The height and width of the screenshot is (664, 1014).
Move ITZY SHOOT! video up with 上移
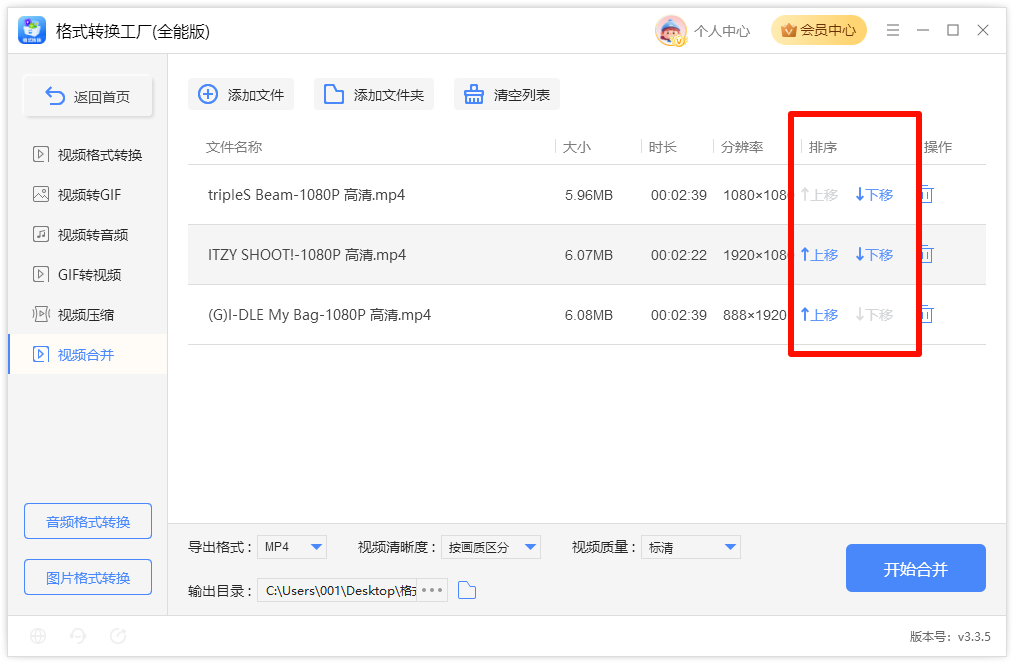(x=819, y=255)
